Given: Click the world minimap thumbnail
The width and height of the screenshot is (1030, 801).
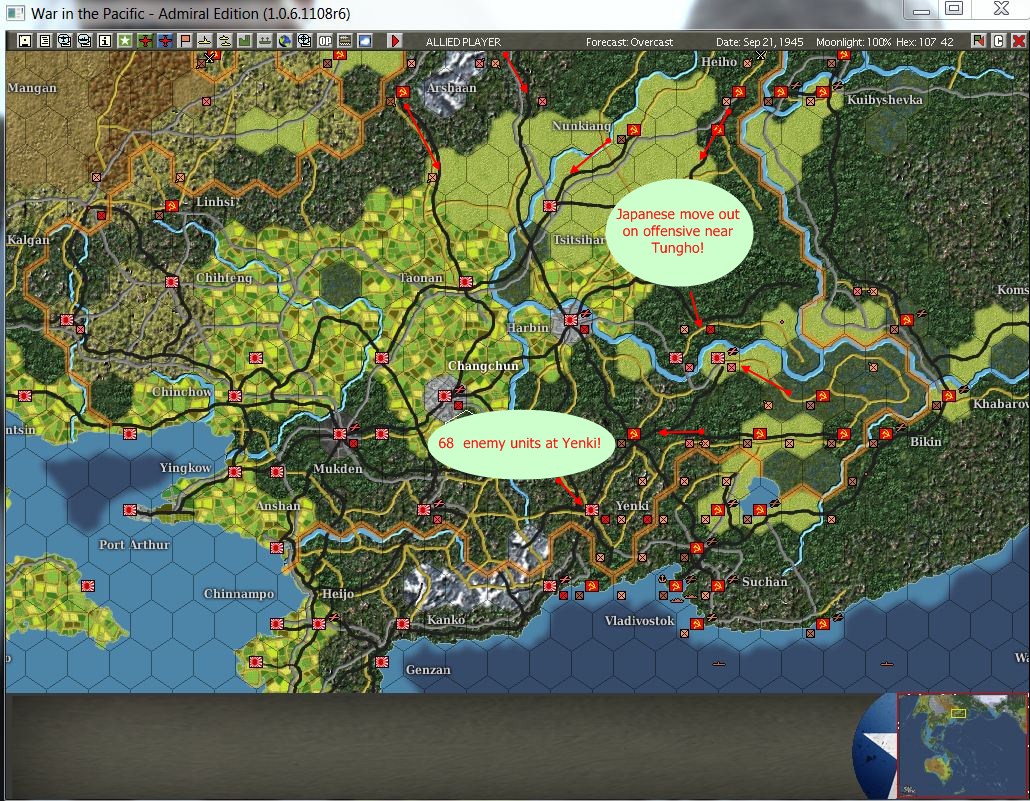Looking at the screenshot, I should [962, 745].
